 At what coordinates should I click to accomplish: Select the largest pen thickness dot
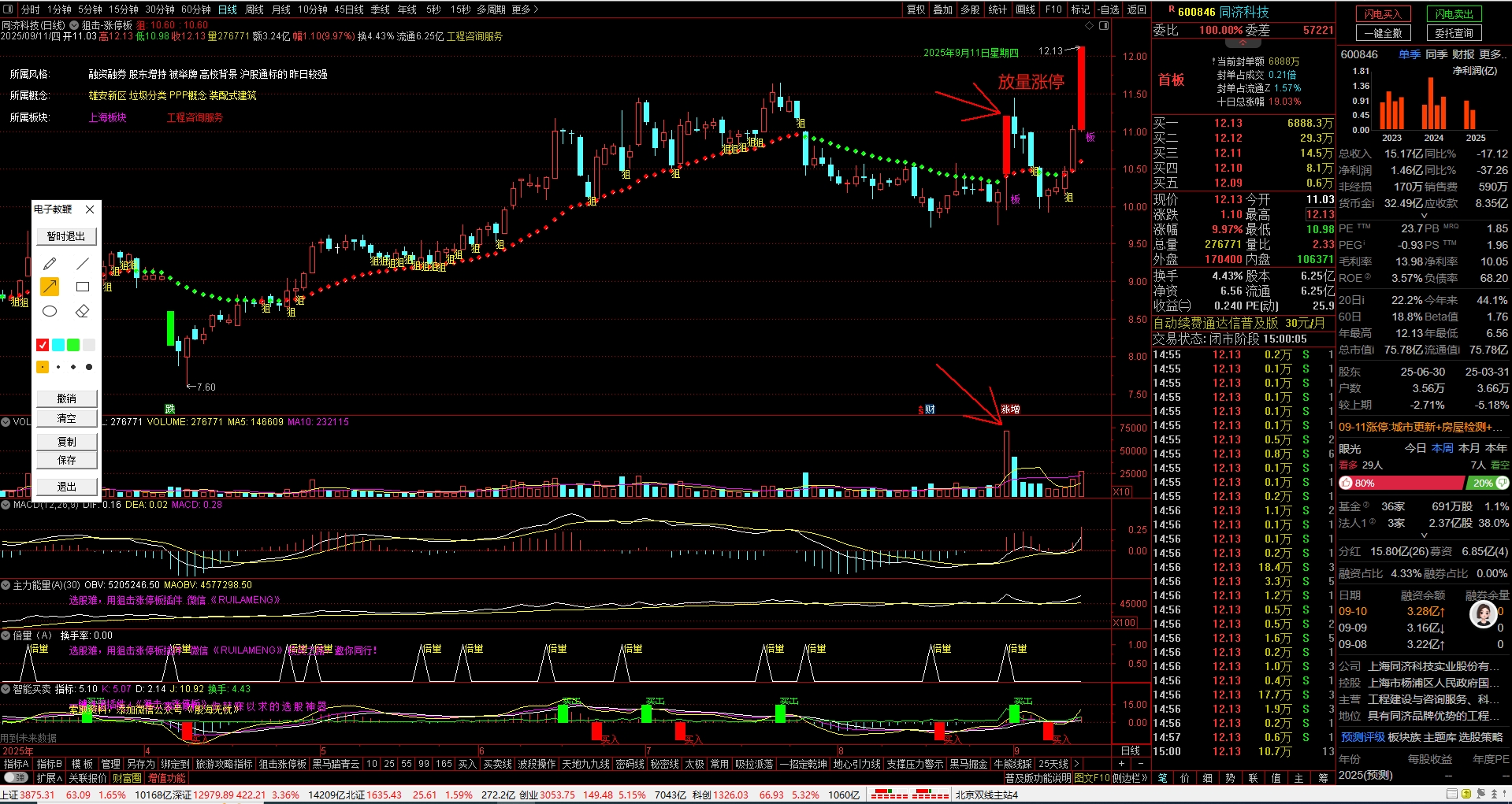click(x=89, y=367)
